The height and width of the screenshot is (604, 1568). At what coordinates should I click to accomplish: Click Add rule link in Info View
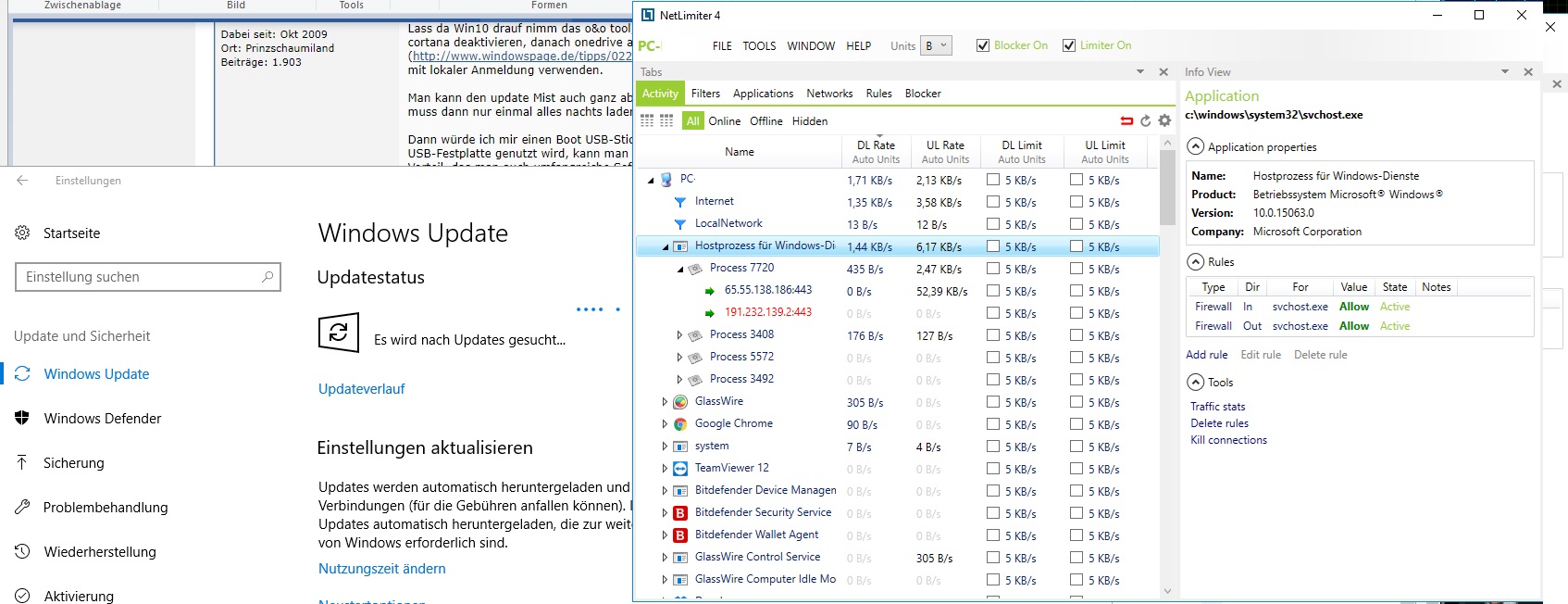click(1207, 355)
